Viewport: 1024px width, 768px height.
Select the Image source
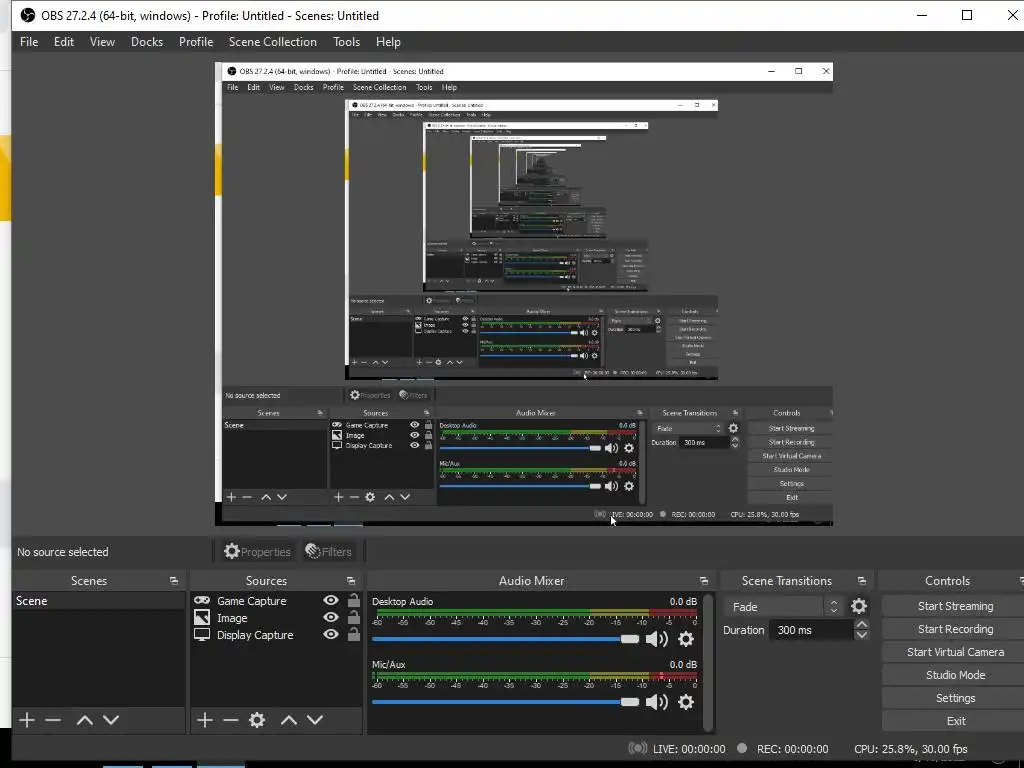[x=232, y=618]
